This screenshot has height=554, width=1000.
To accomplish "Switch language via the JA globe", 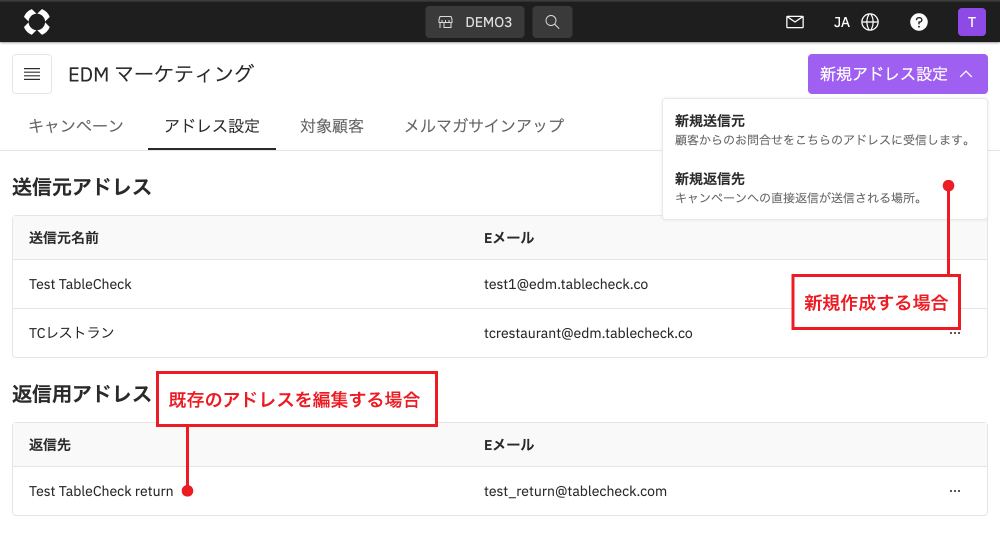I will pyautogui.click(x=856, y=22).
